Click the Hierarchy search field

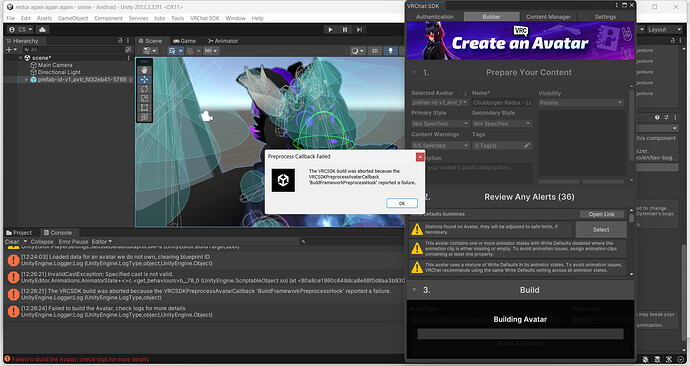75,50
